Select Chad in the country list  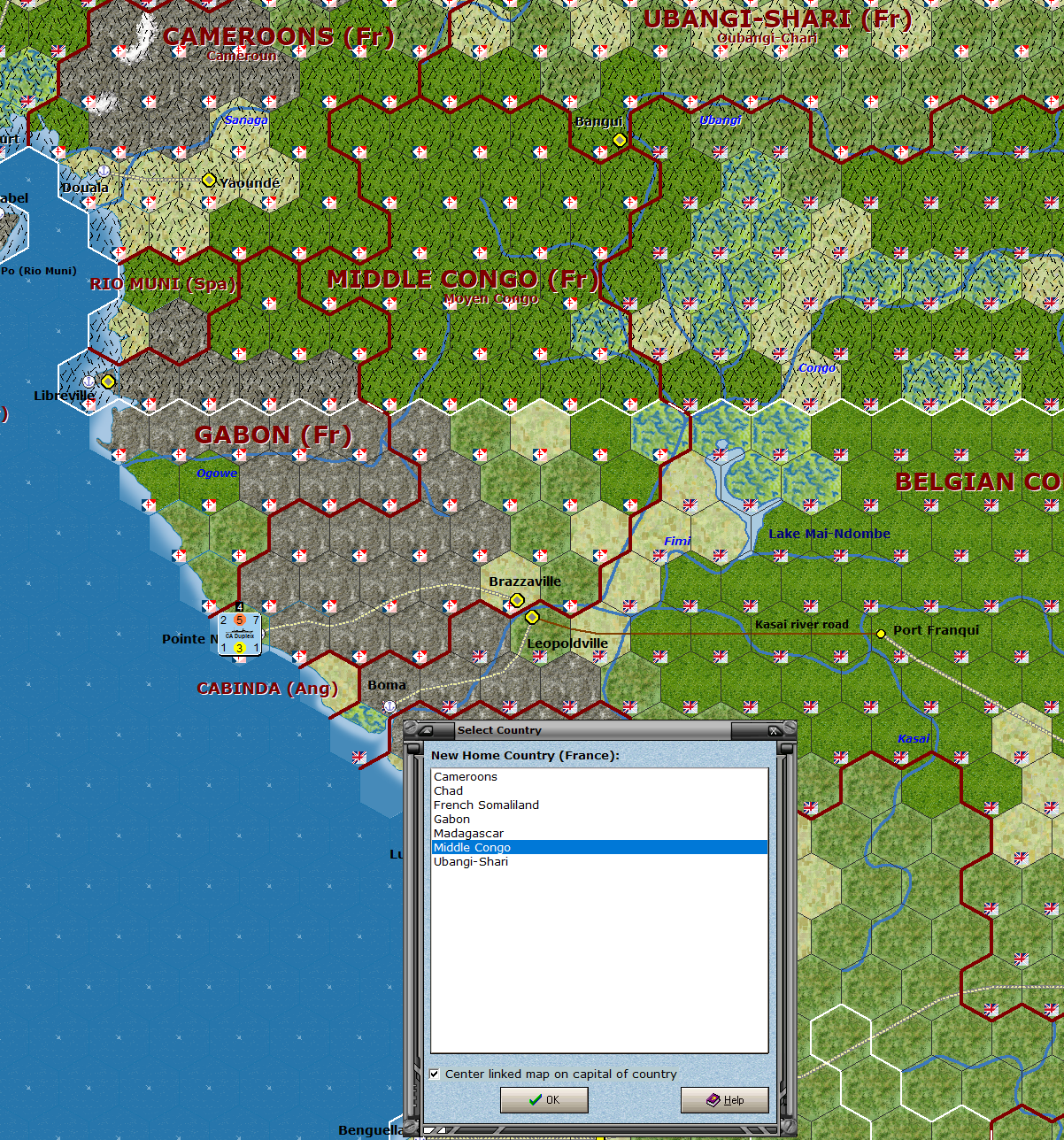pos(599,790)
